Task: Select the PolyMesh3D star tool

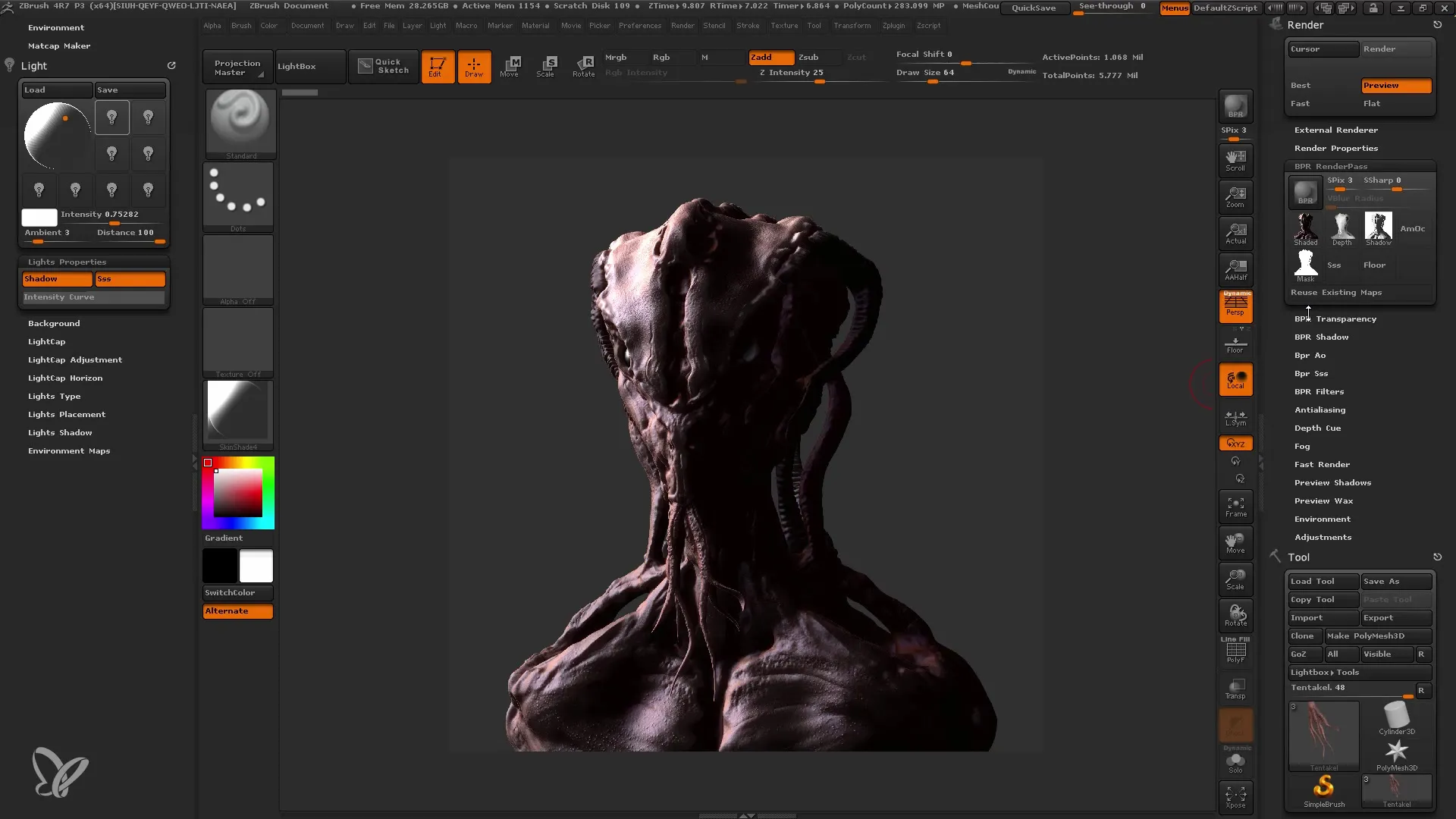Action: click(x=1396, y=755)
